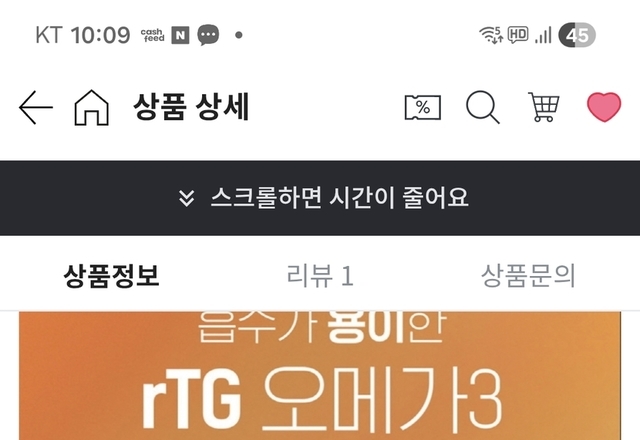640x440 pixels.
Task: Tap the double chevron down arrows
Action: (187, 198)
